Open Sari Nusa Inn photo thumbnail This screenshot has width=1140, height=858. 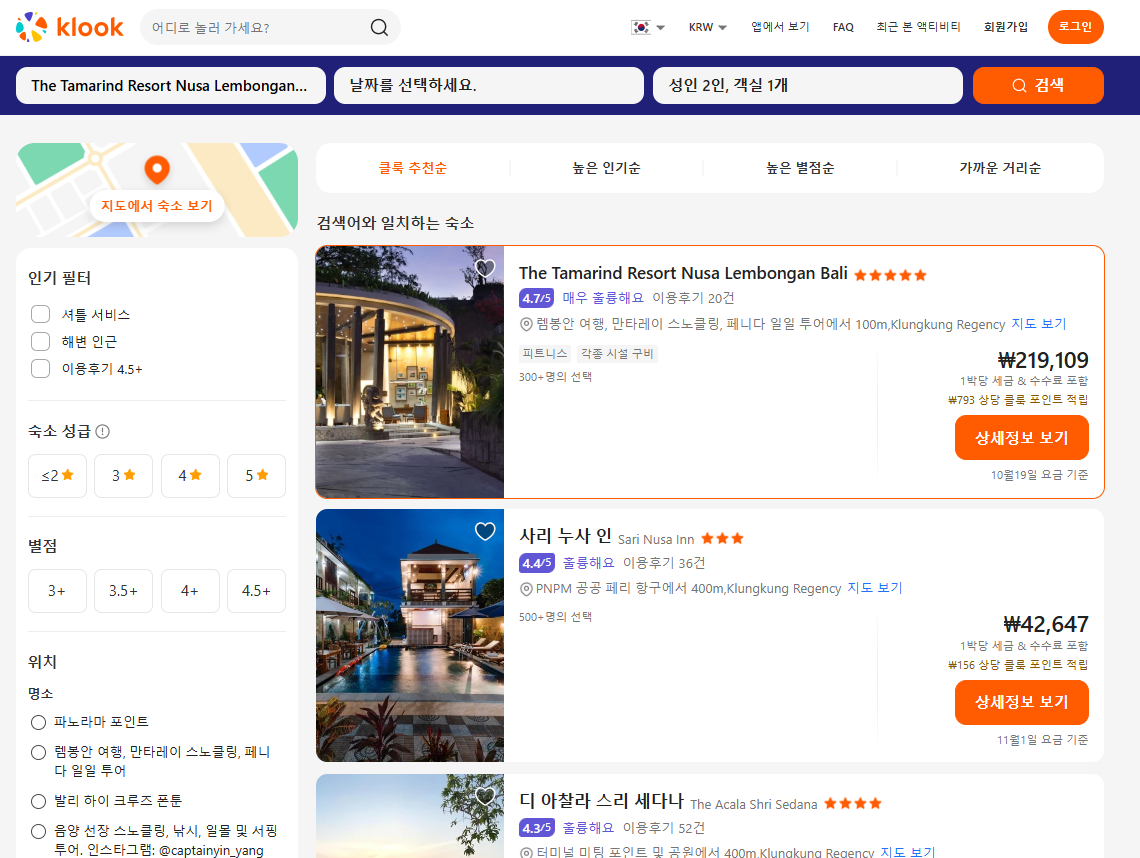[x=410, y=636]
